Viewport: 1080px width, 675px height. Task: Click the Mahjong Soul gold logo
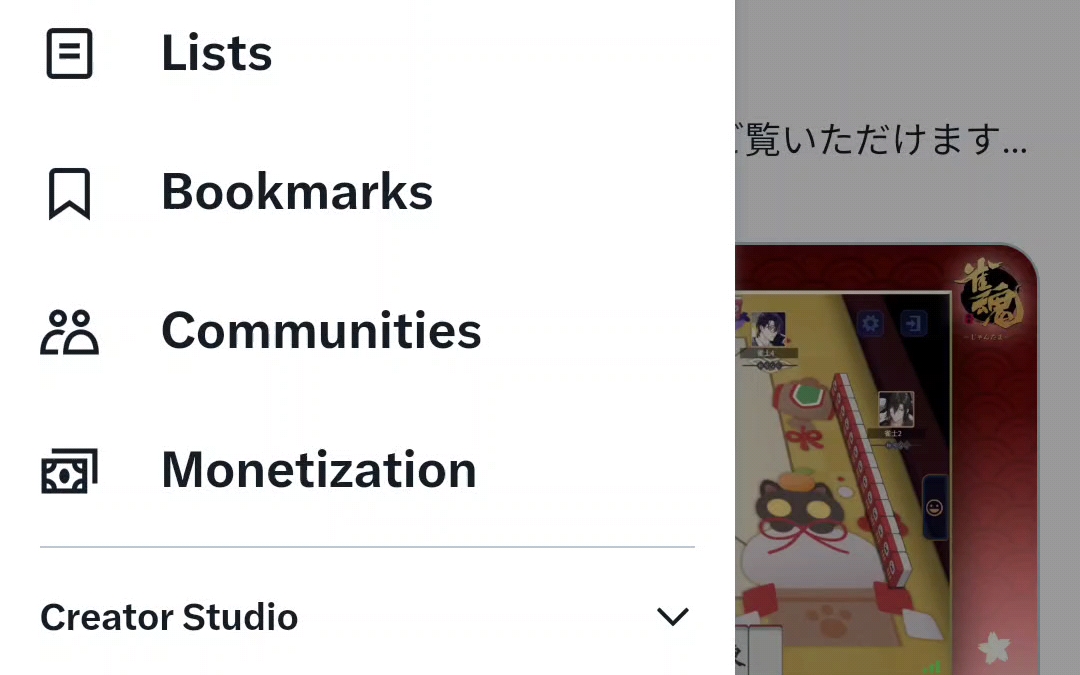point(989,298)
